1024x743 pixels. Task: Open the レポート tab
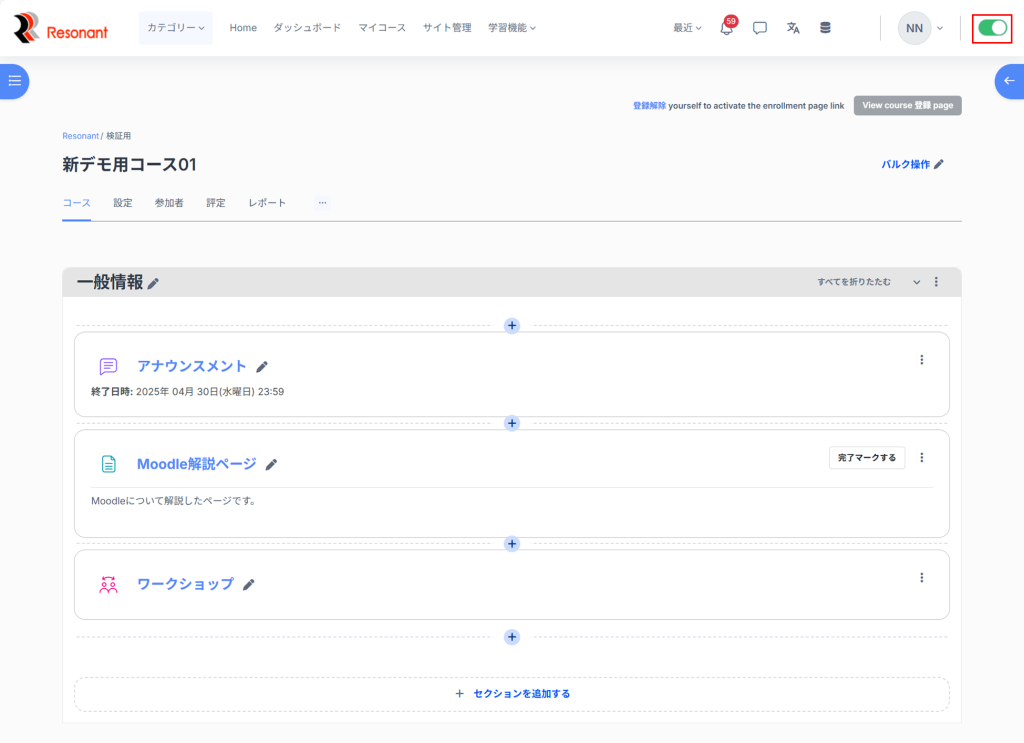[x=267, y=203]
